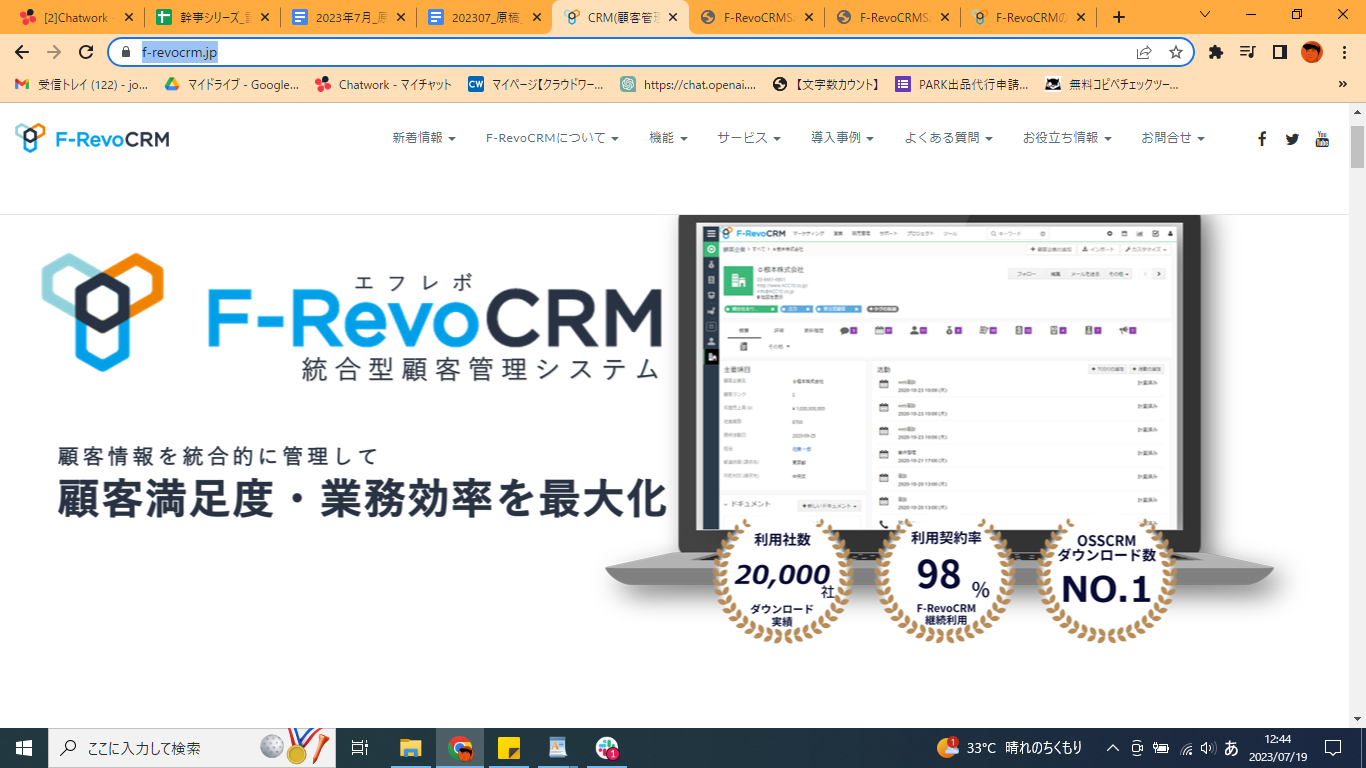Open network Wi-Fi status icon

1186,747
